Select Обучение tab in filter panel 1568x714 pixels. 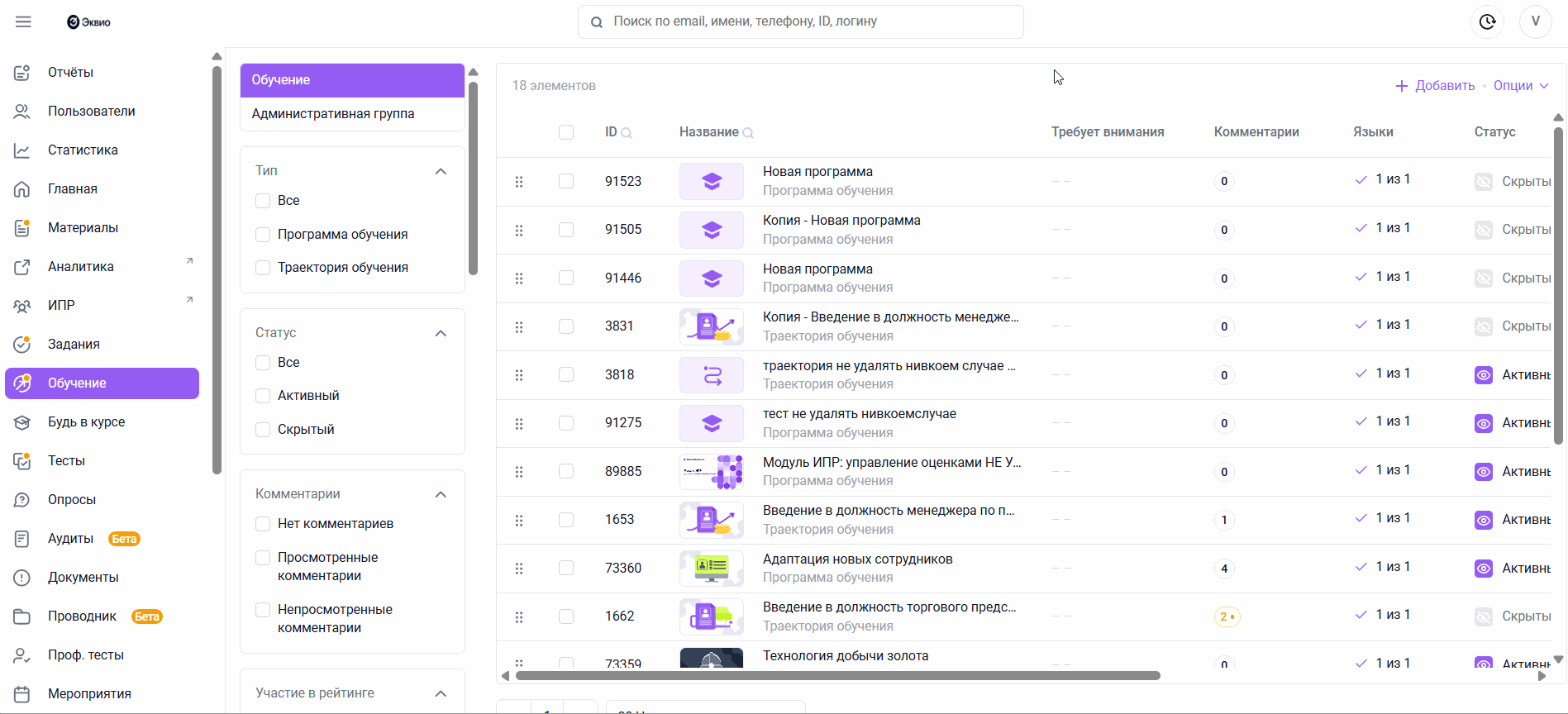(352, 80)
